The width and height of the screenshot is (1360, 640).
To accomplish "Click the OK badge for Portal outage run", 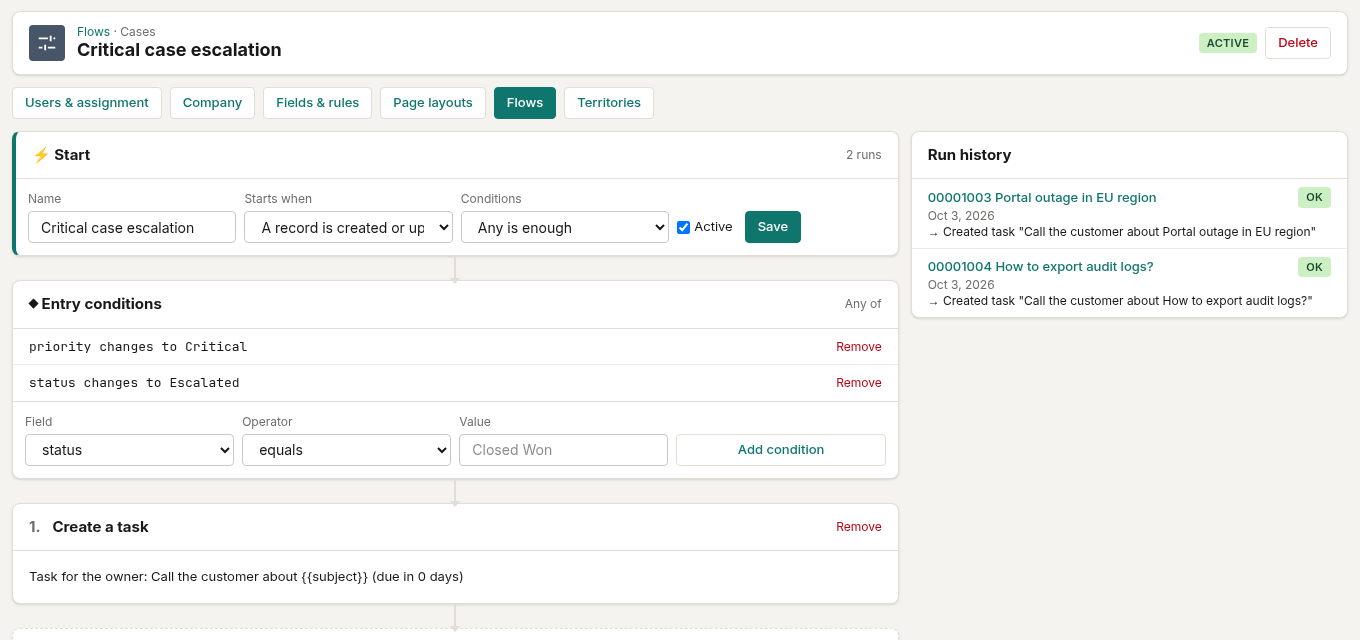I will pyautogui.click(x=1314, y=197).
